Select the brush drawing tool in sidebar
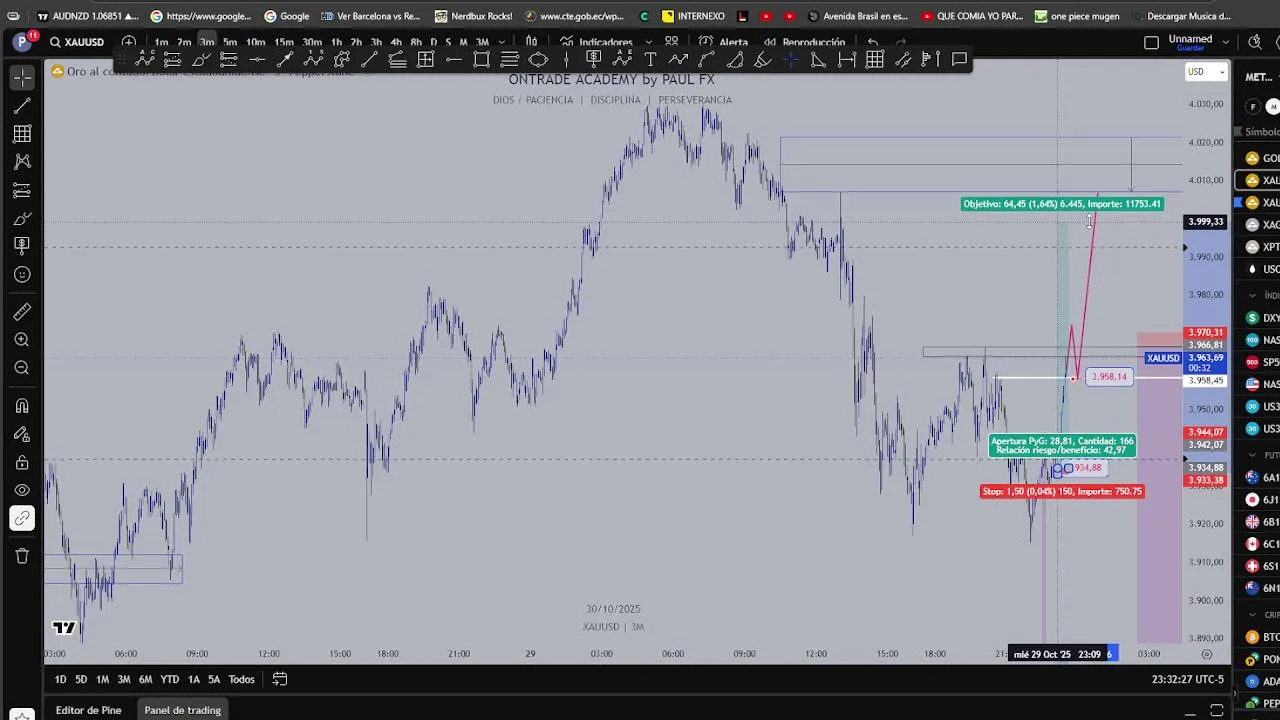 pos(22,218)
